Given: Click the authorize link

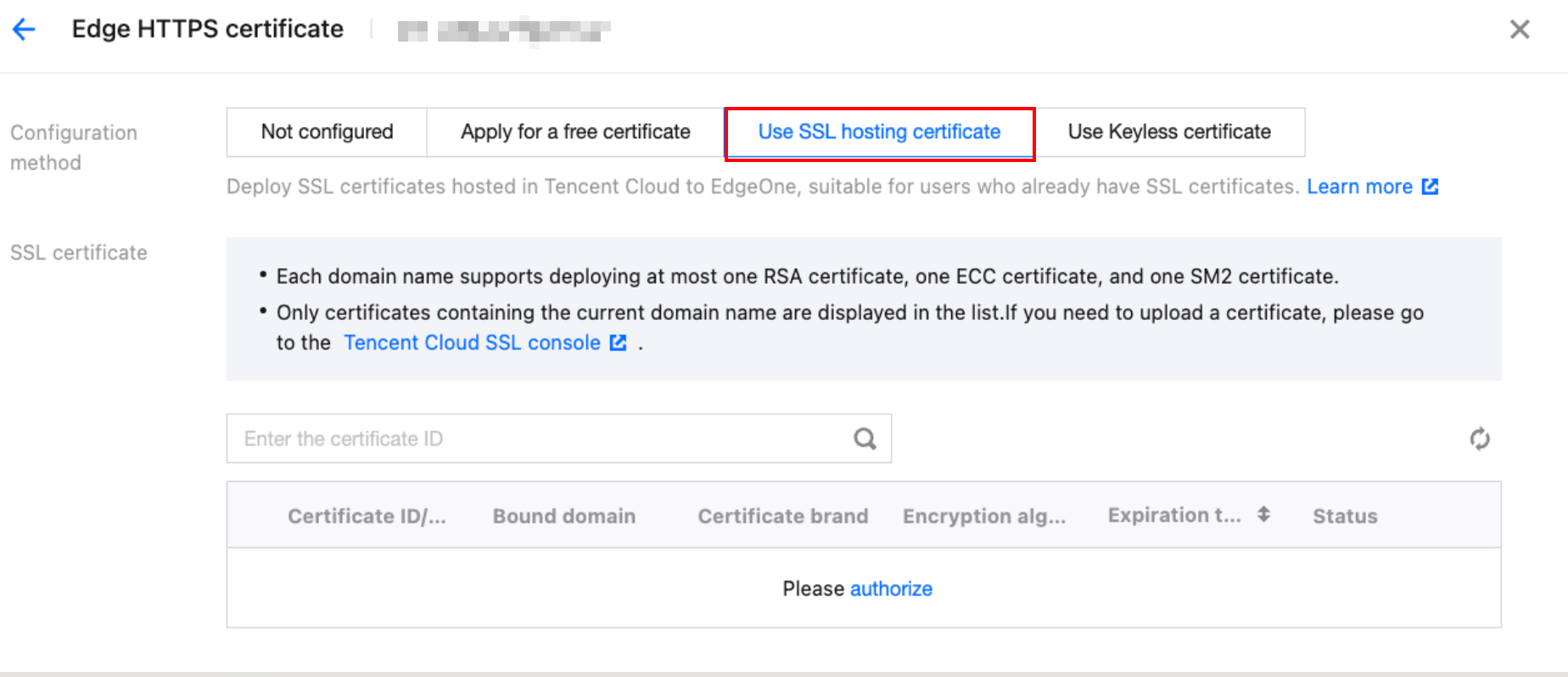Looking at the screenshot, I should [891, 589].
